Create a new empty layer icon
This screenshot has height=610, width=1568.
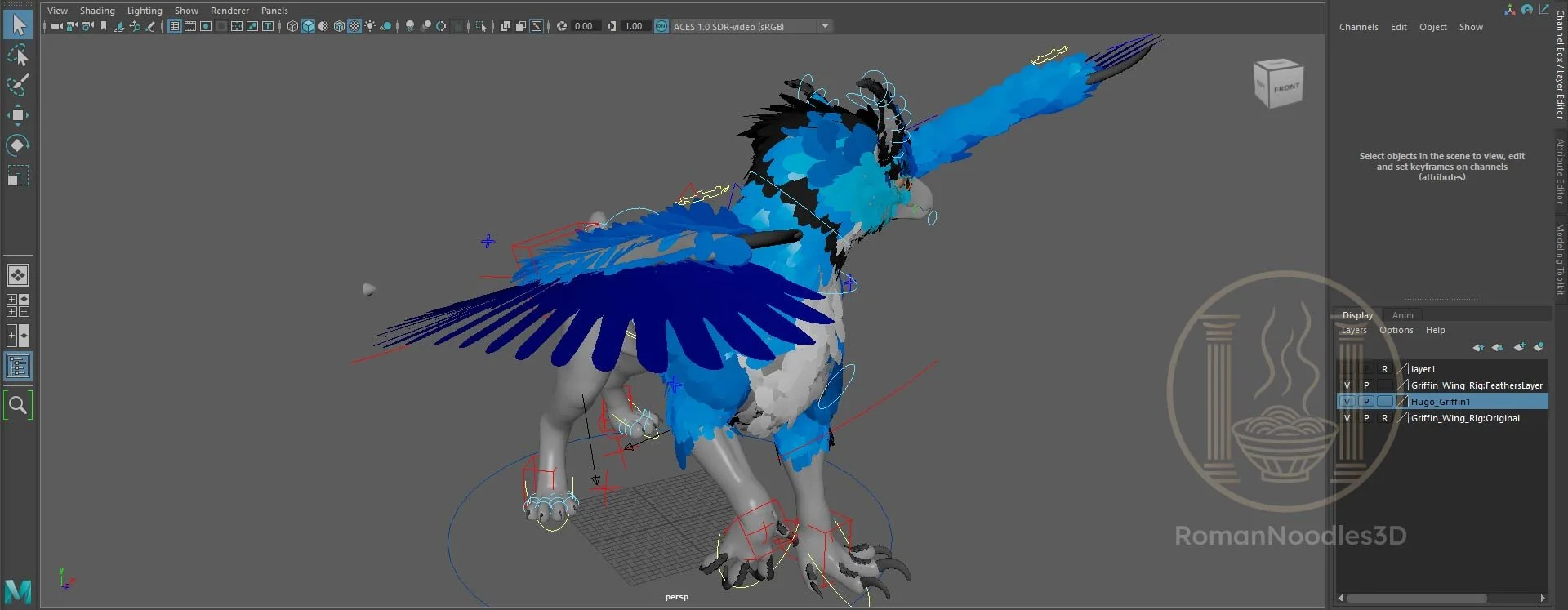[1518, 348]
